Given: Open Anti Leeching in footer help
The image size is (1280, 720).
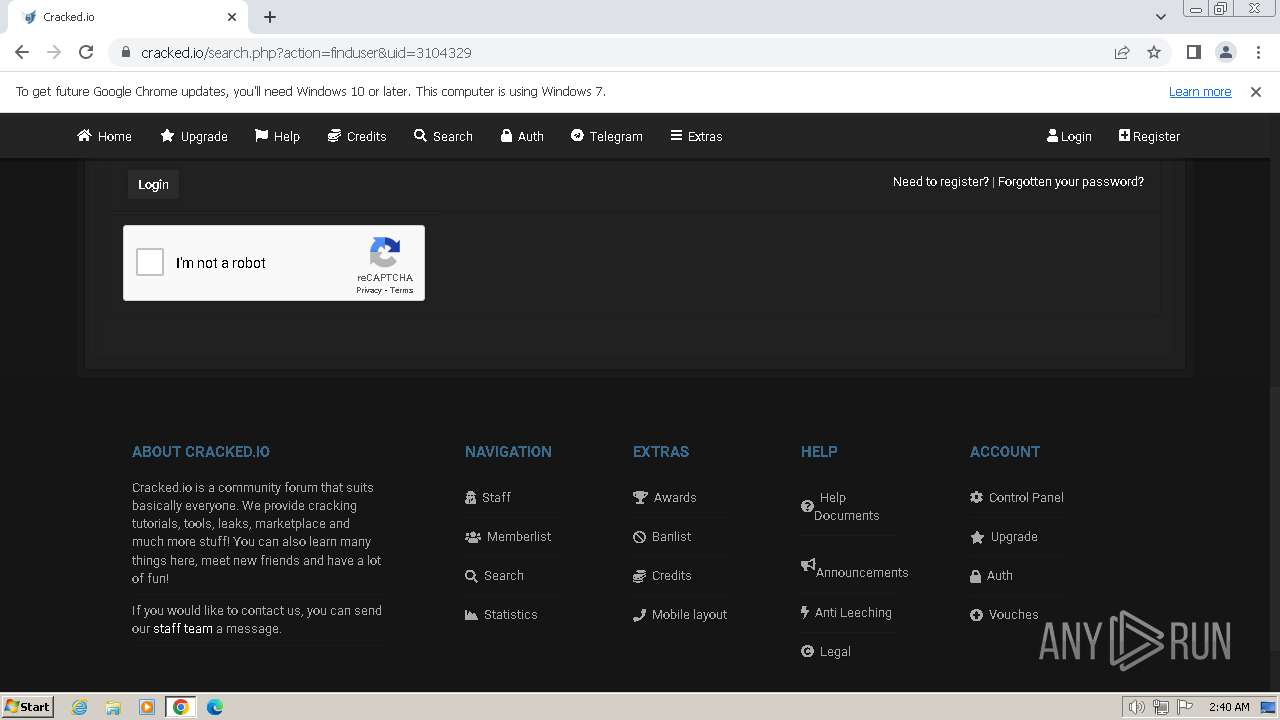Looking at the screenshot, I should (846, 612).
